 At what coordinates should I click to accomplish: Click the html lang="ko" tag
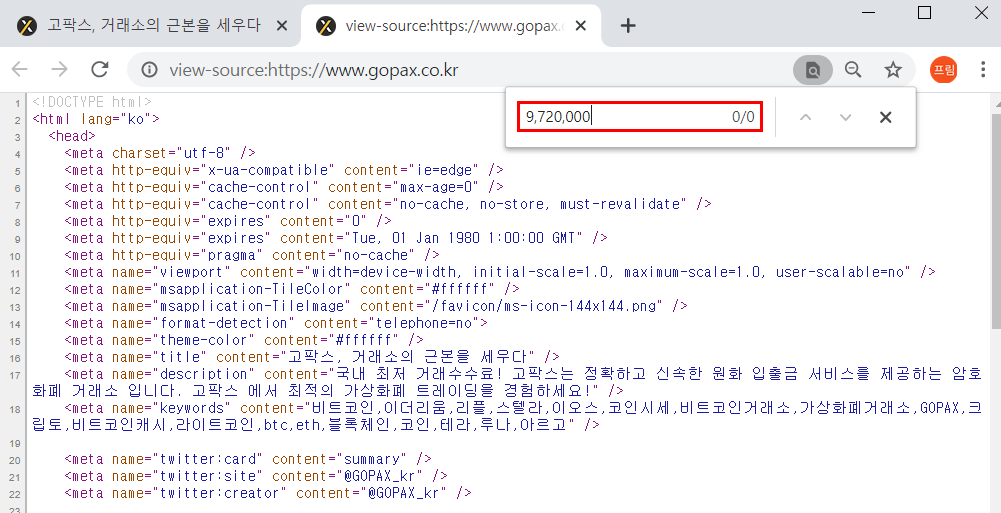96,119
